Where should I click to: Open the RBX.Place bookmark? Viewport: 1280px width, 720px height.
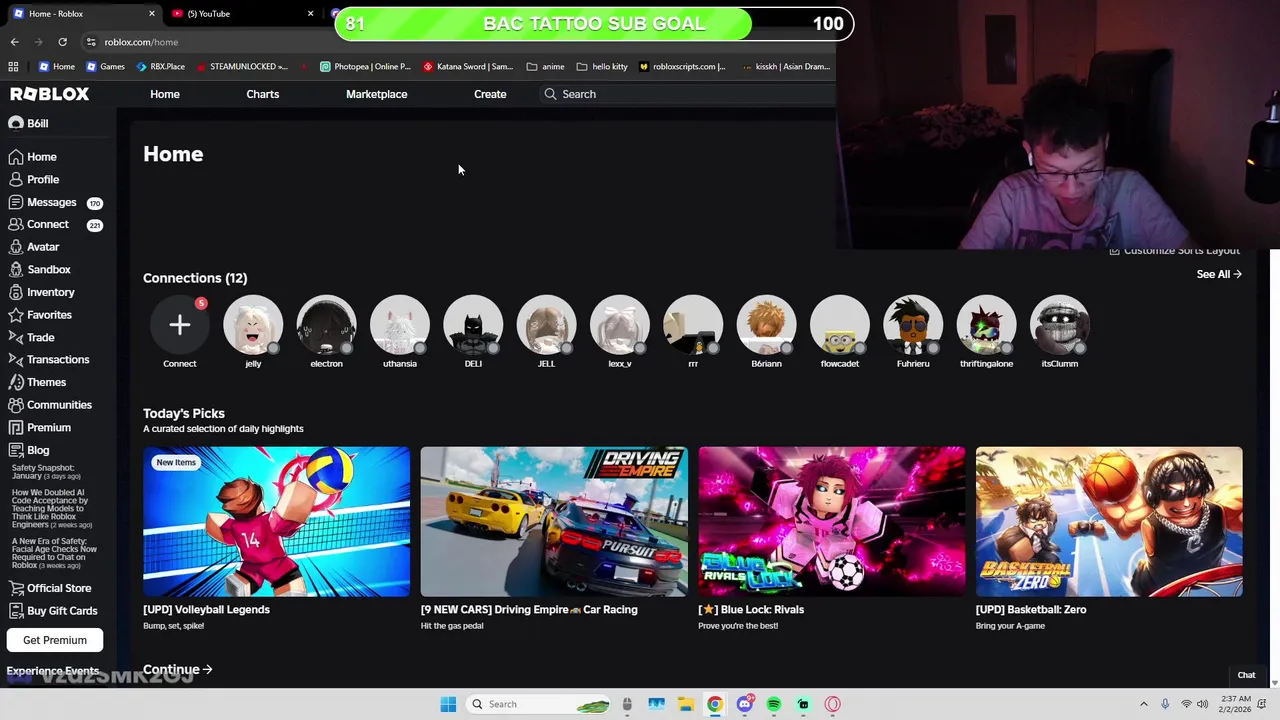(159, 67)
